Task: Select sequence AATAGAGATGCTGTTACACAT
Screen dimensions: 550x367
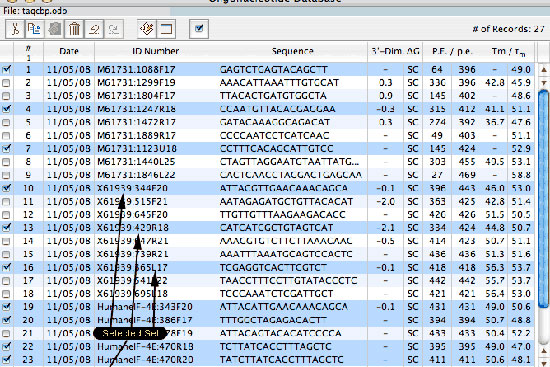Action: click(286, 202)
